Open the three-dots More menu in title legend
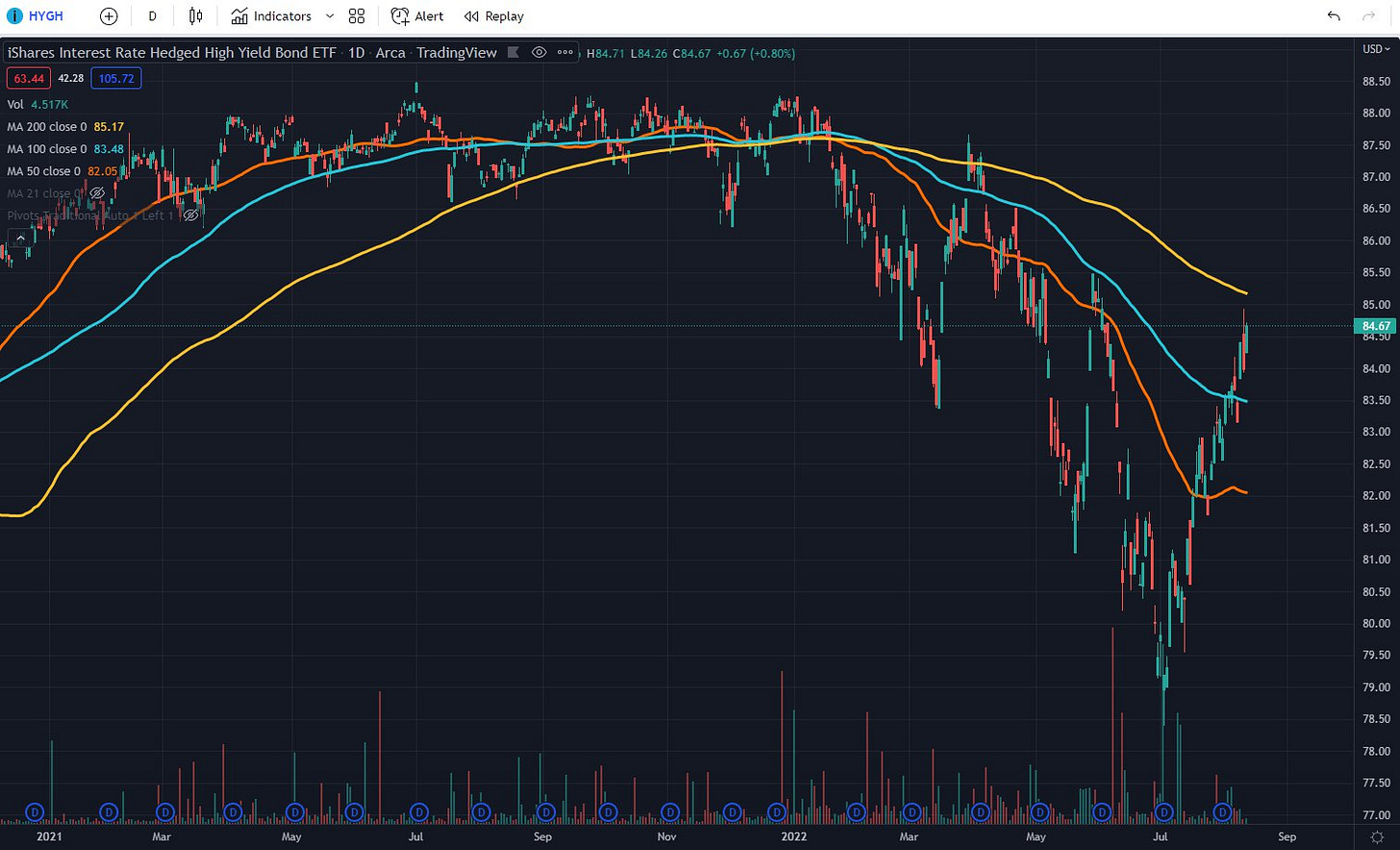Screen dimensions: 1400x850 coord(565,53)
